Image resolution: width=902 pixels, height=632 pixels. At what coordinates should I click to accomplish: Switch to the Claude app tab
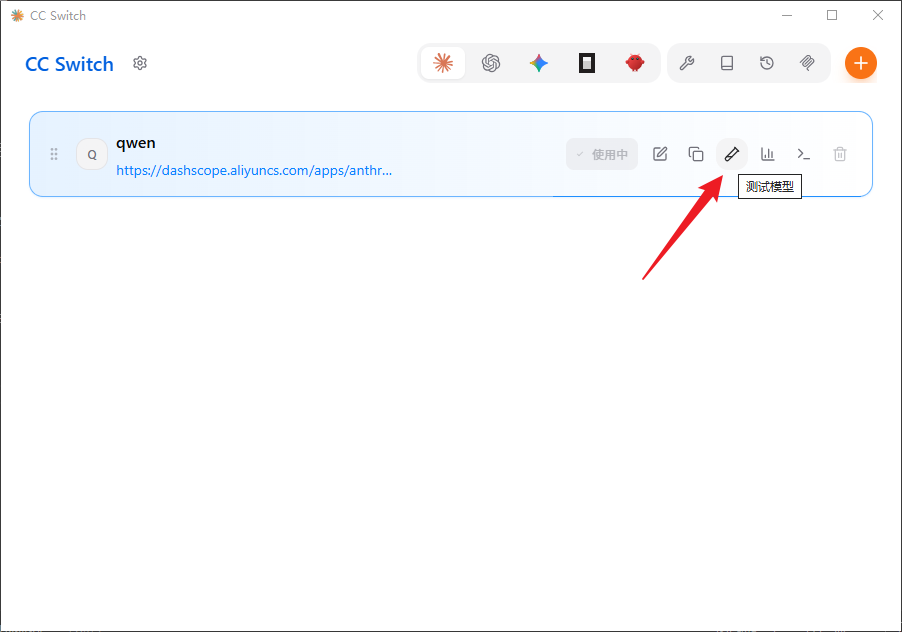(443, 63)
